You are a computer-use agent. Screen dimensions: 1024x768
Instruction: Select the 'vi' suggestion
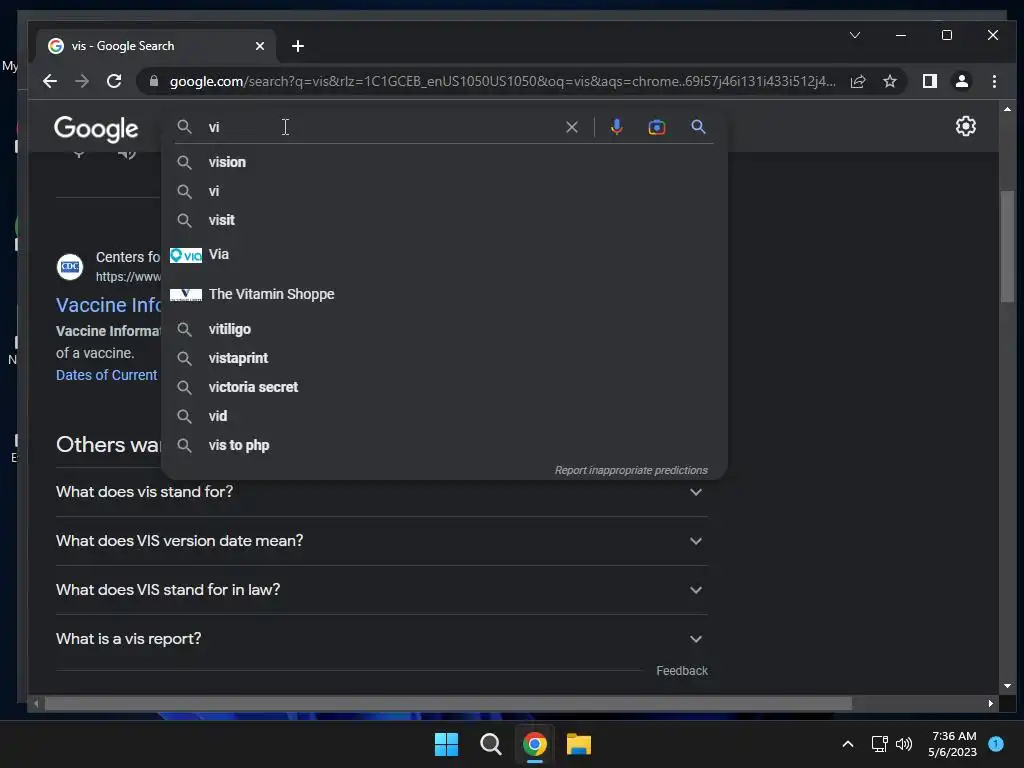pyautogui.click(x=444, y=191)
